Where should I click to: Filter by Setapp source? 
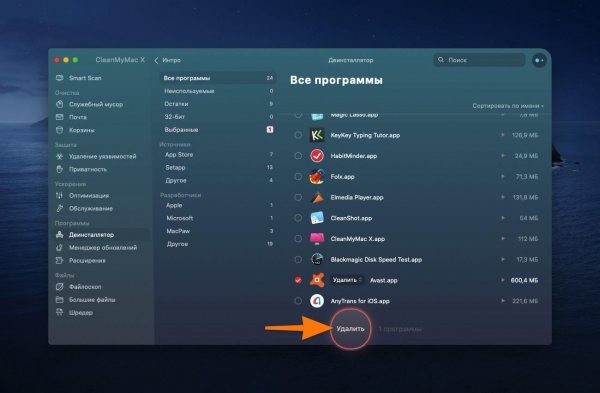click(218, 168)
